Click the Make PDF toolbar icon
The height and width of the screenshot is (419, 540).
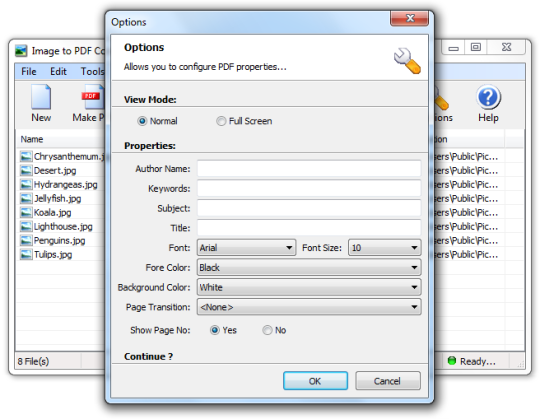(92, 97)
